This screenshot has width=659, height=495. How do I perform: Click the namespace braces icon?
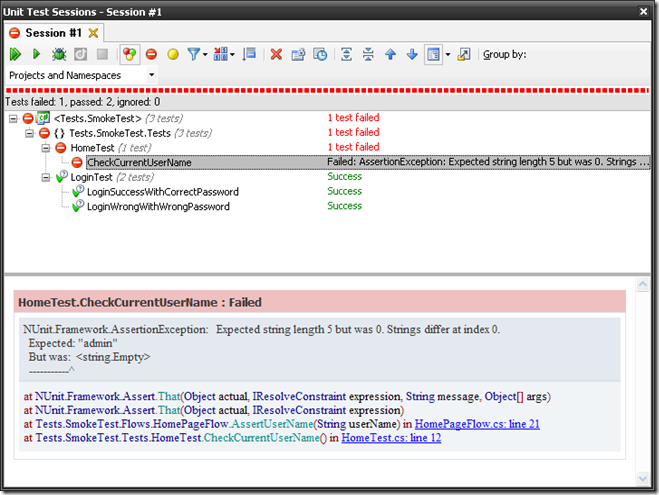(59, 133)
